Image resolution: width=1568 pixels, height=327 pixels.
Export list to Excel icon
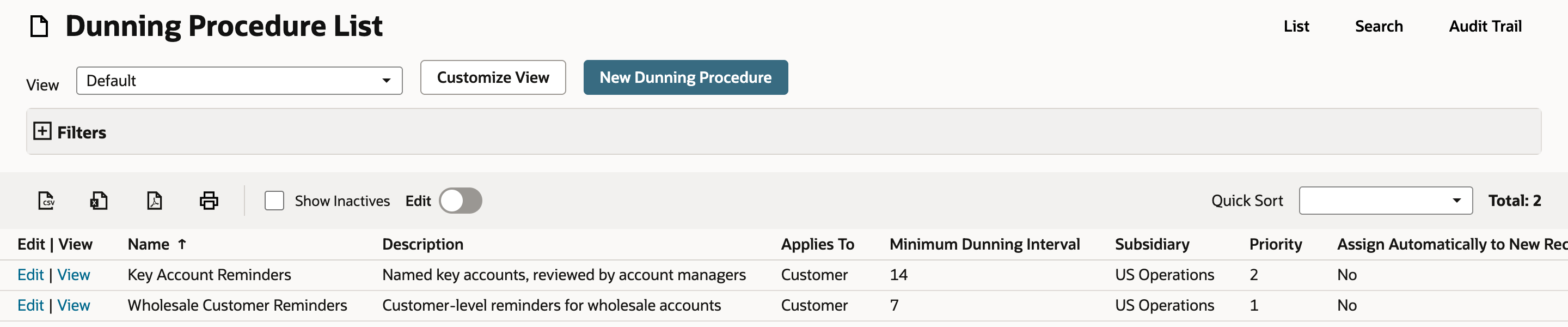99,201
